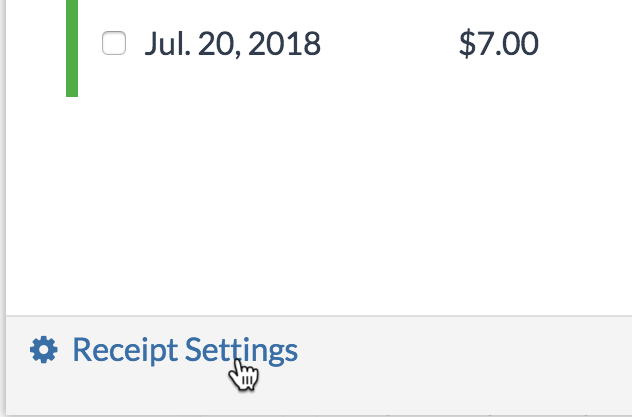Click the green status bar on the row
Image resolution: width=632 pixels, height=417 pixels.
(x=72, y=48)
